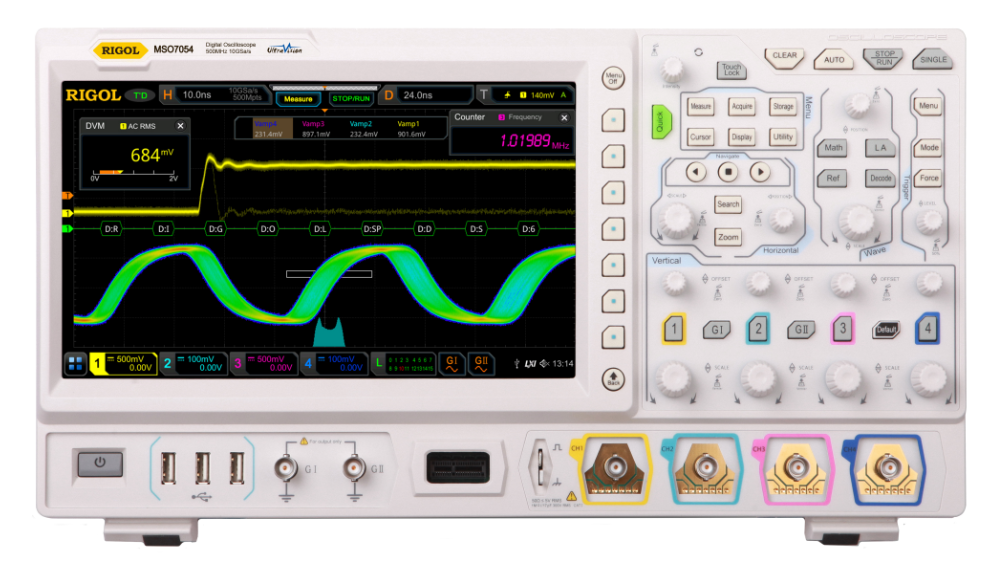The width and height of the screenshot is (1000, 578).
Task: Push the Cursor menu key
Action: pyautogui.click(x=700, y=137)
